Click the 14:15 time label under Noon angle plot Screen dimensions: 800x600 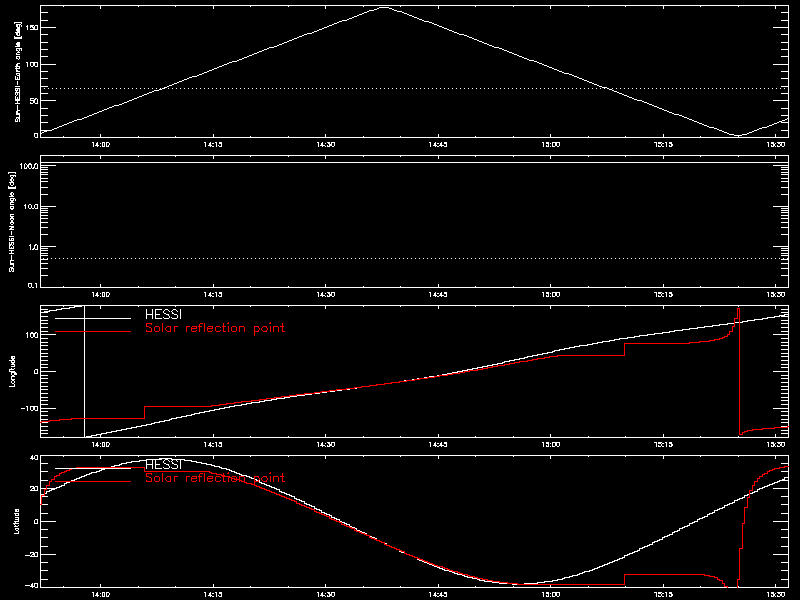(x=213, y=294)
